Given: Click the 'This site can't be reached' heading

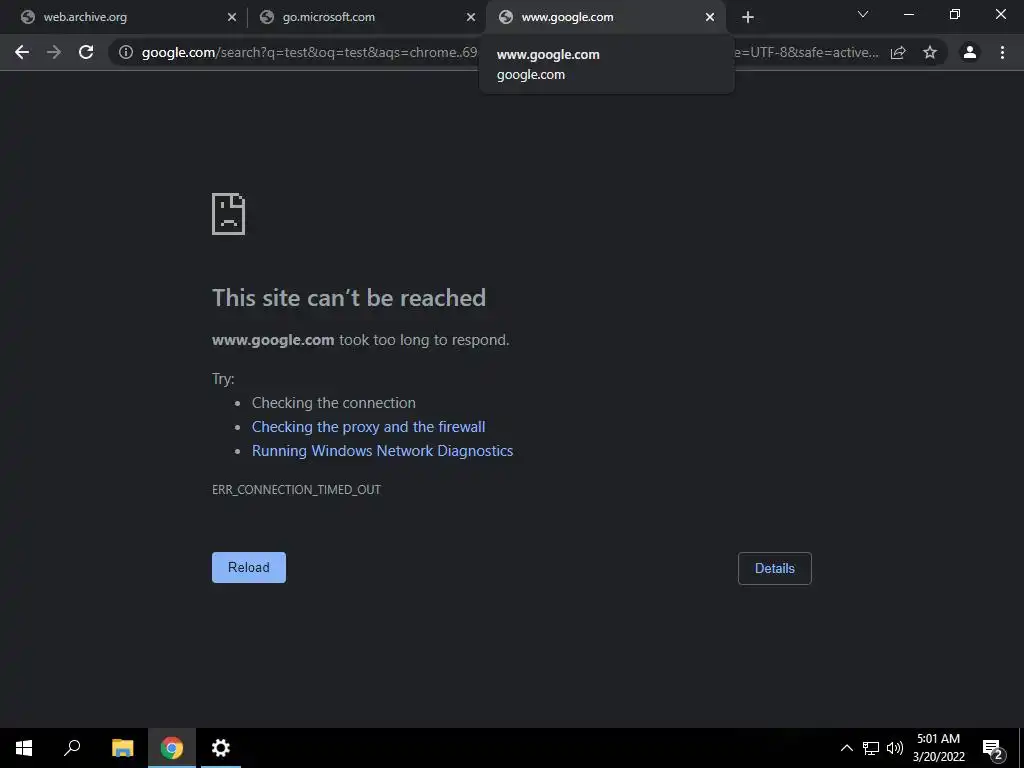Looking at the screenshot, I should point(349,298).
